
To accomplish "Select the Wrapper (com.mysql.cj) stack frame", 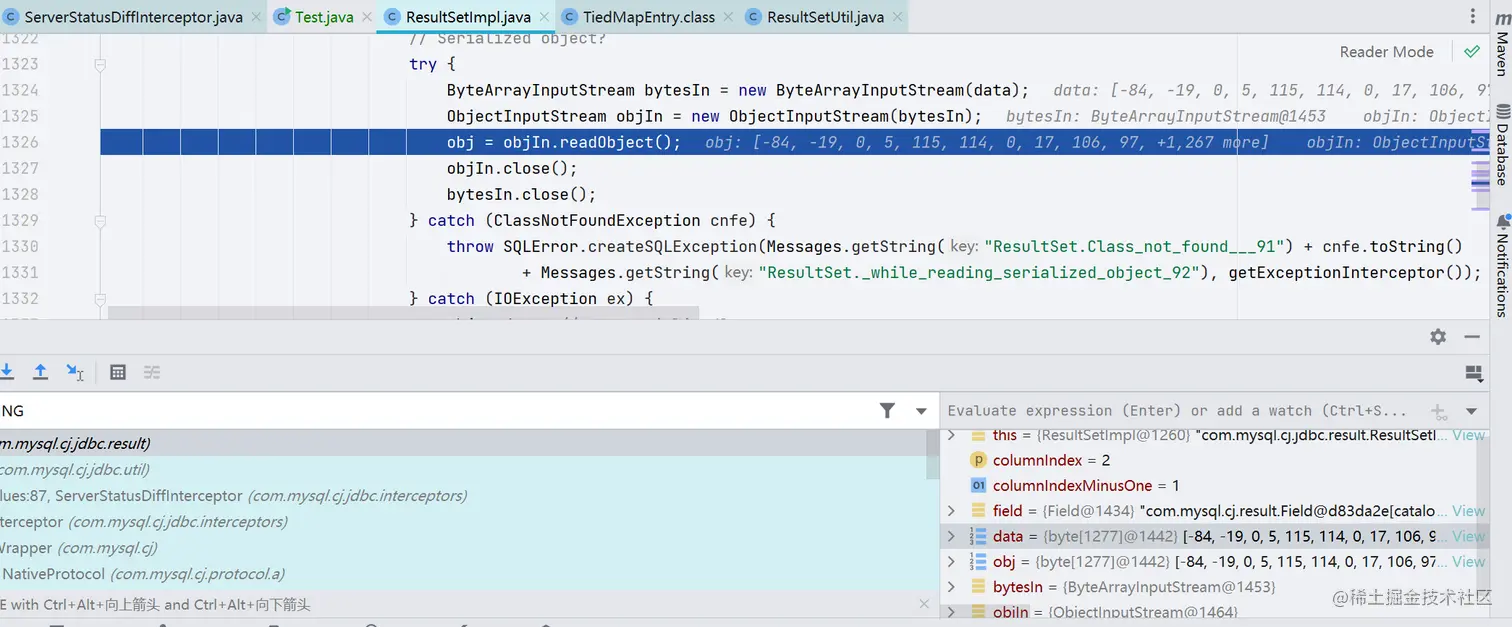I will 463,548.
